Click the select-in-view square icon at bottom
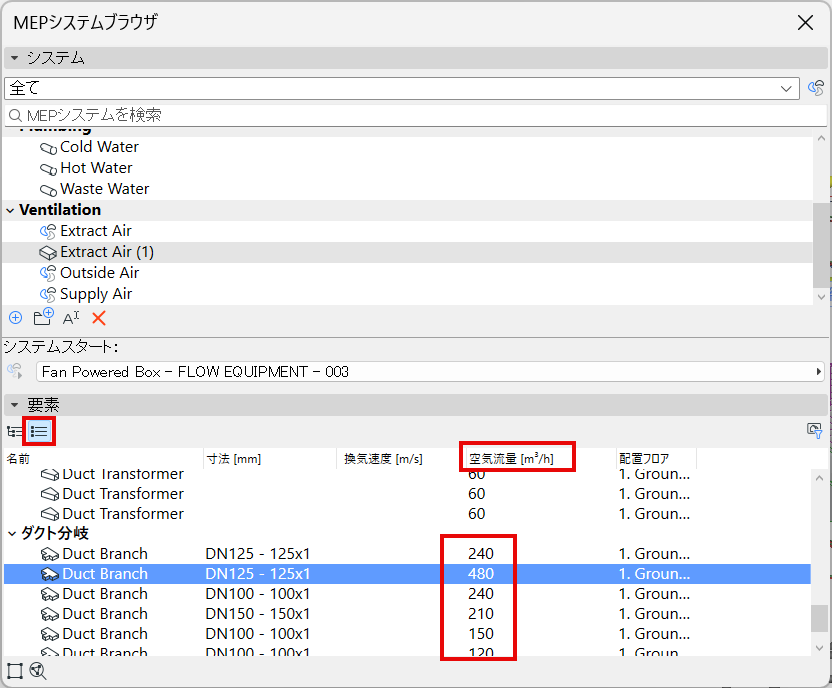 15,671
